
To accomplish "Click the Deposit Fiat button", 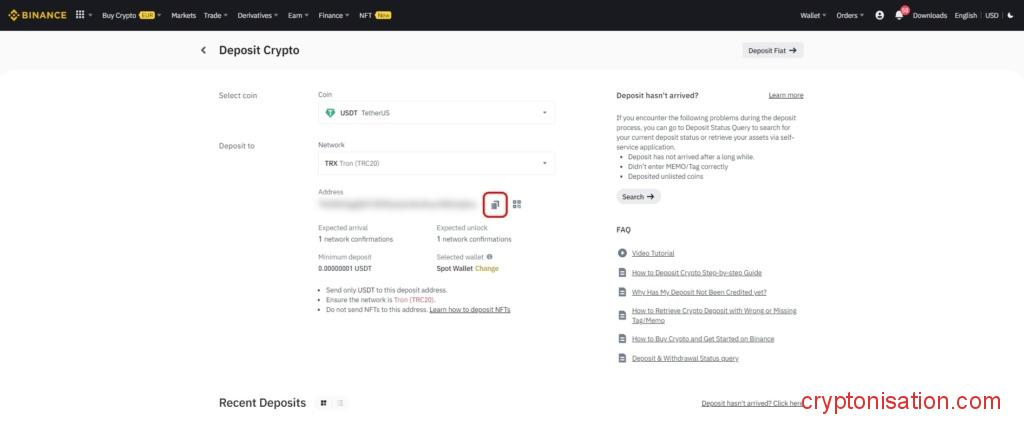I will point(772,50).
